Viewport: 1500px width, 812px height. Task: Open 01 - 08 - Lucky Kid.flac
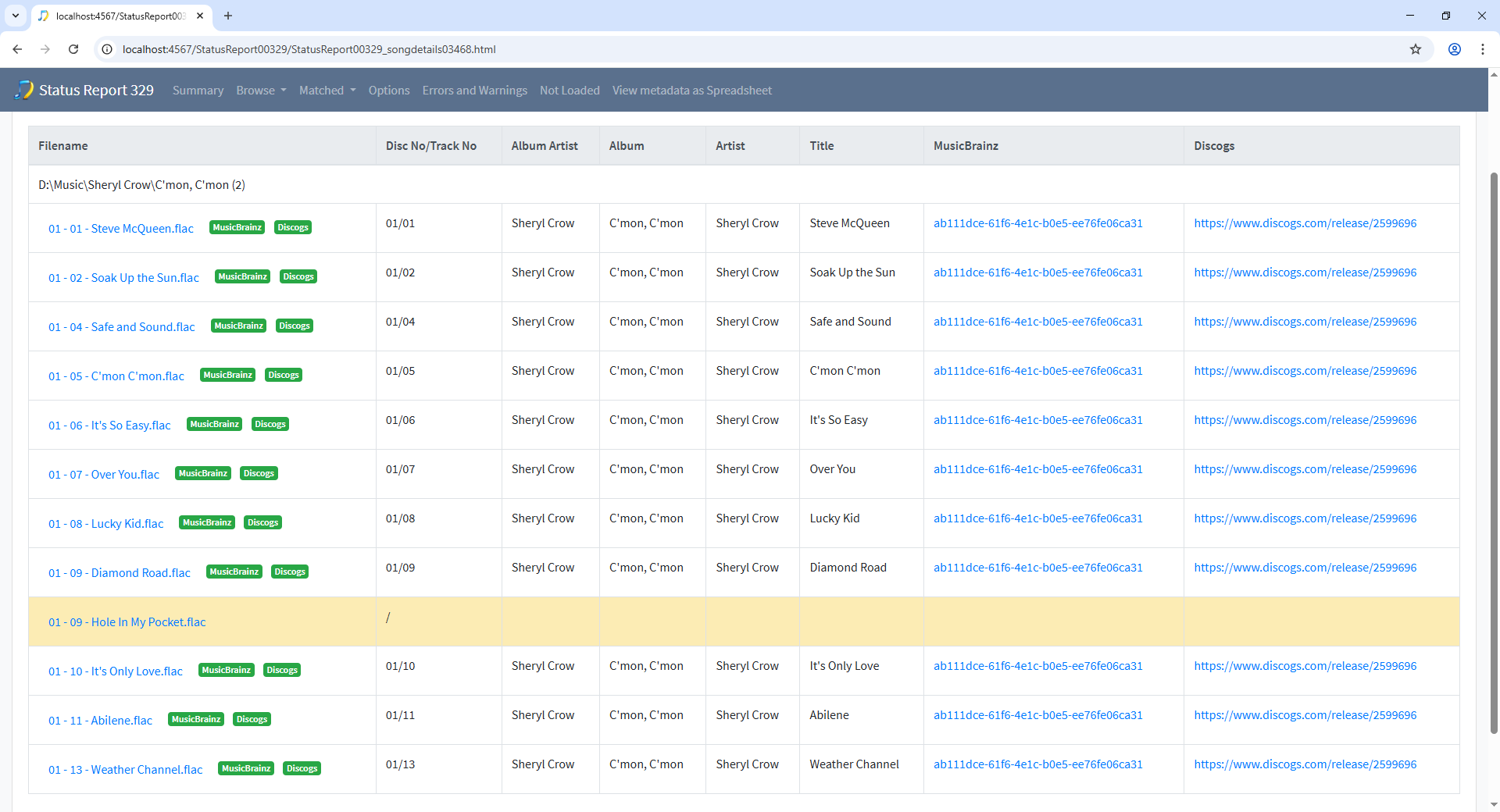pos(106,524)
